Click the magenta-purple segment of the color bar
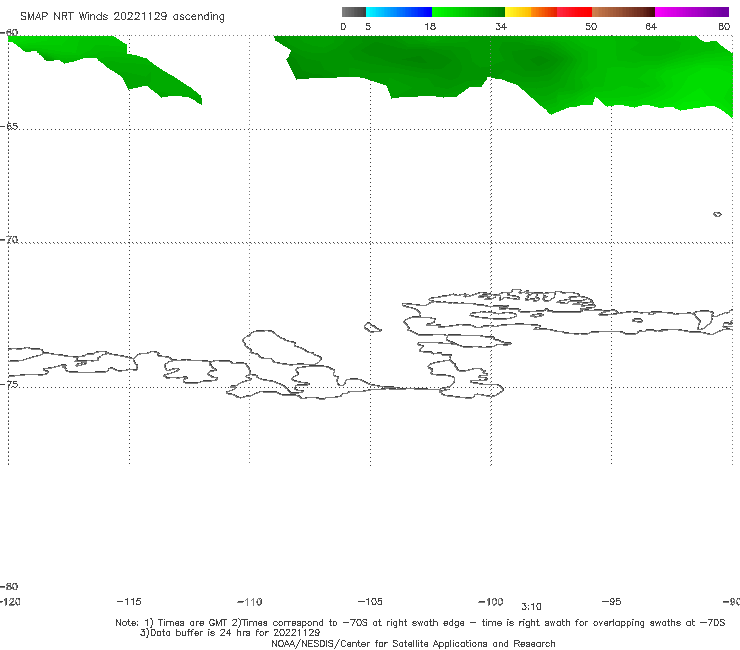The width and height of the screenshot is (740, 650). click(x=692, y=12)
